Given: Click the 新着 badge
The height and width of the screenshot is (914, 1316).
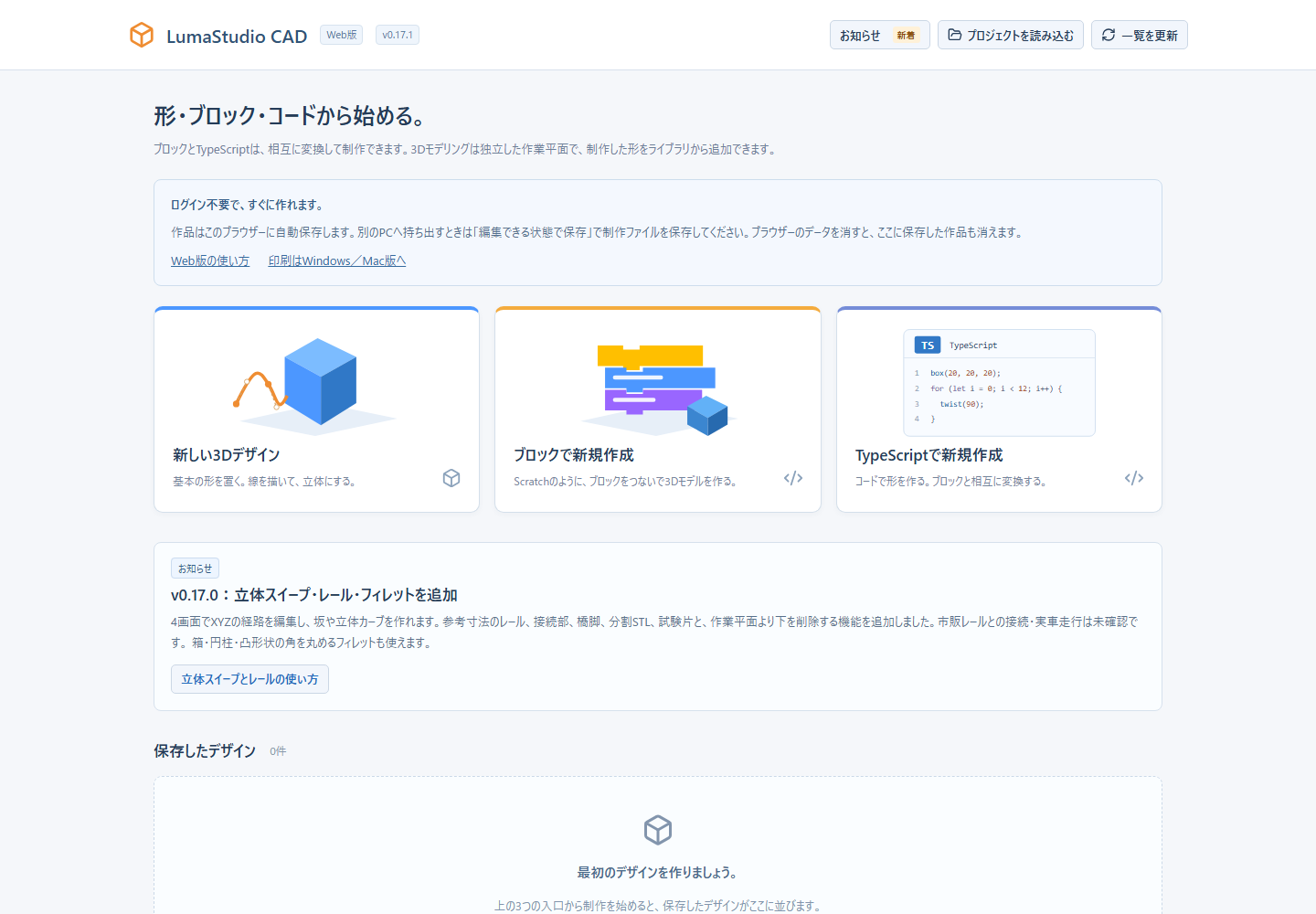Looking at the screenshot, I should pyautogui.click(x=906, y=36).
